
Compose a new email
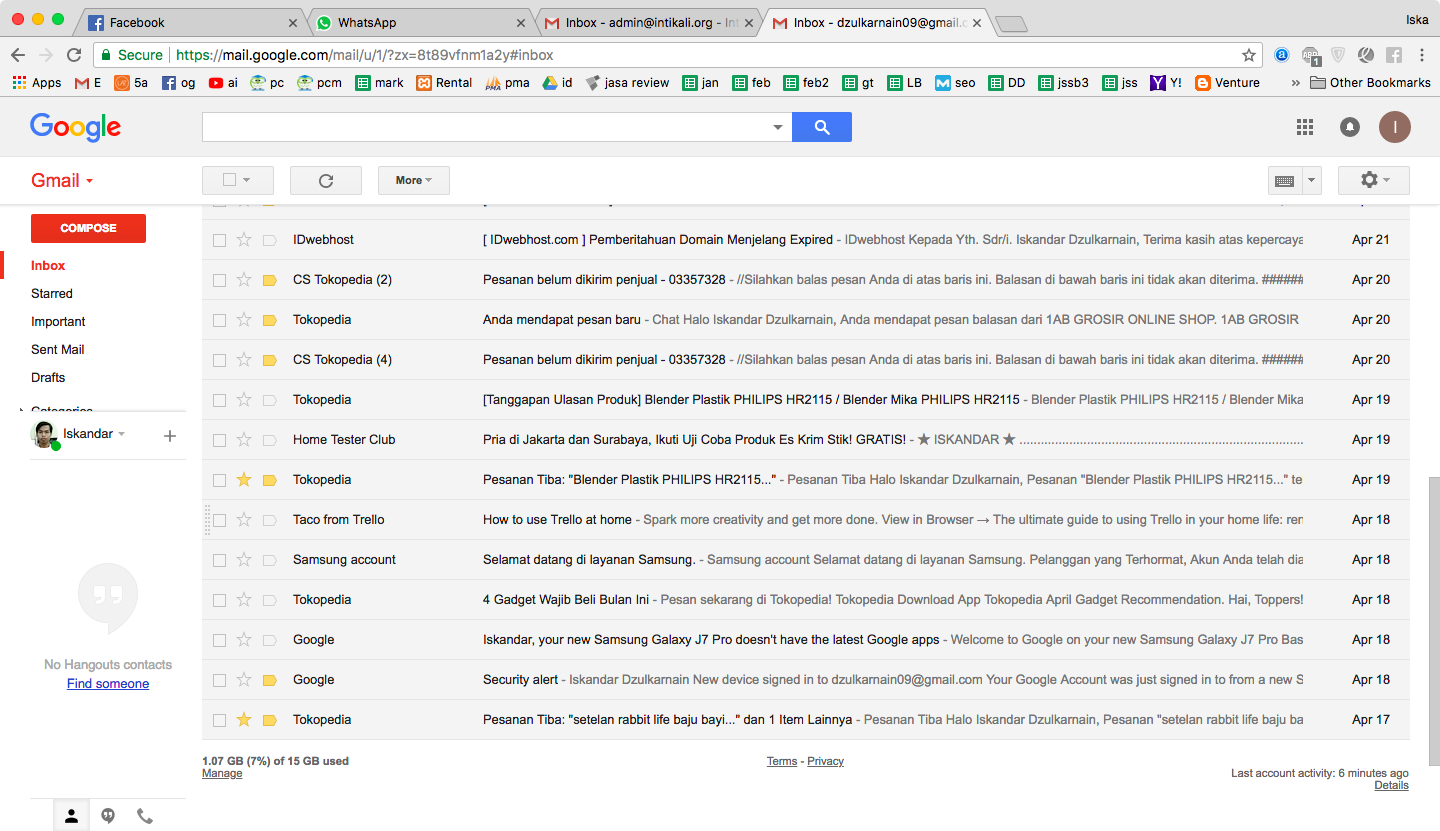(88, 228)
